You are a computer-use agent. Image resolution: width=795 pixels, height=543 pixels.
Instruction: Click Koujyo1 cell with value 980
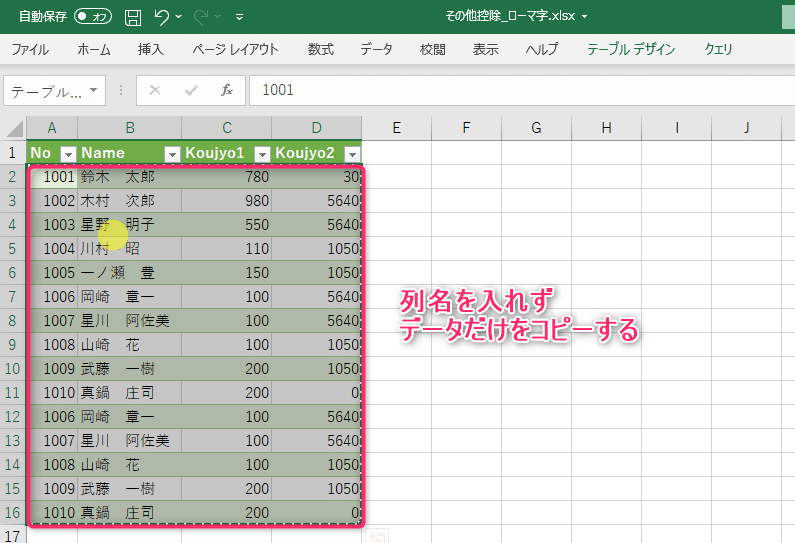[227, 201]
